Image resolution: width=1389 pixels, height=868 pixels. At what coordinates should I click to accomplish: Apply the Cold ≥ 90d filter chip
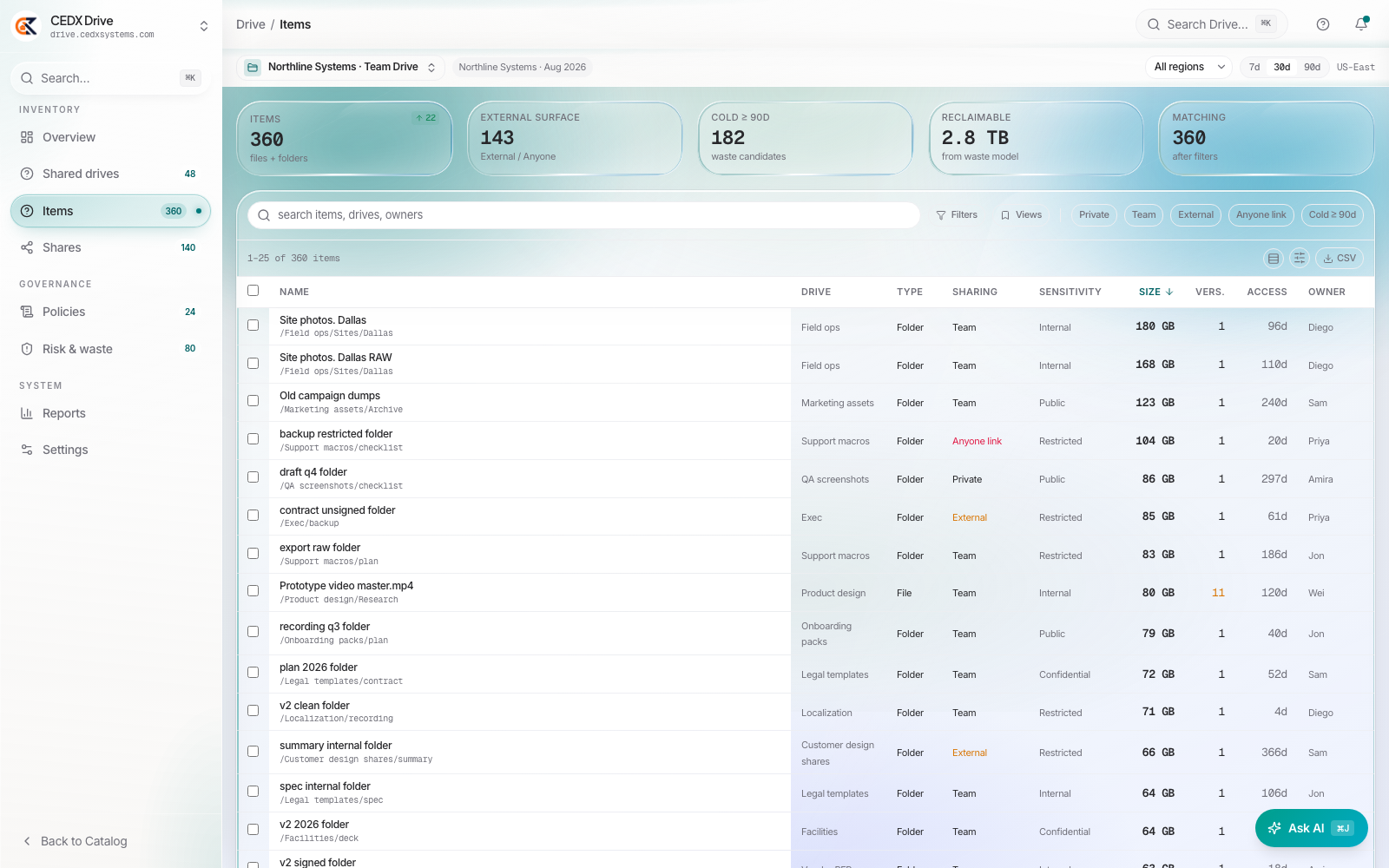click(1333, 215)
